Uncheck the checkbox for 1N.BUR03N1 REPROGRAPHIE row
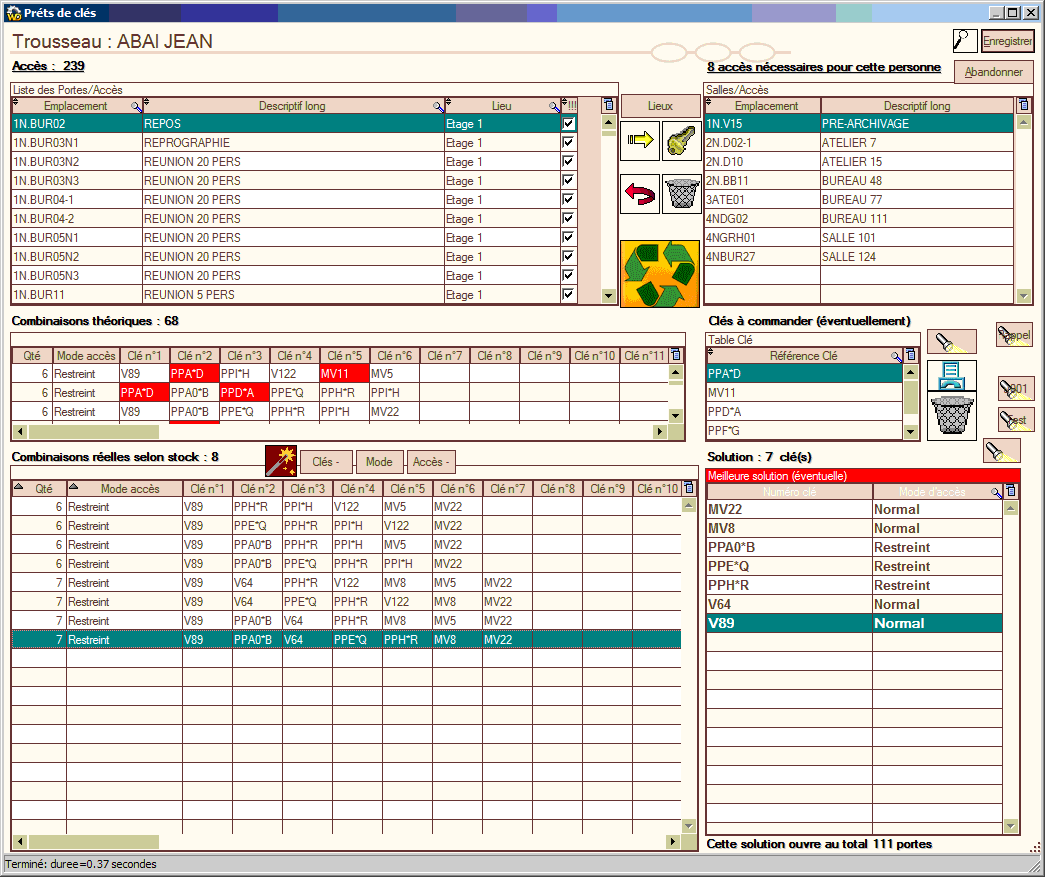Image resolution: width=1045 pixels, height=877 pixels. (568, 142)
